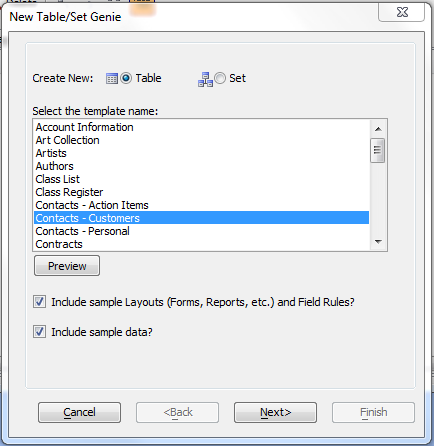The width and height of the screenshot is (434, 446).
Task: Toggle Include sample Layouts and Field Rules checkbox
Action: [39, 302]
